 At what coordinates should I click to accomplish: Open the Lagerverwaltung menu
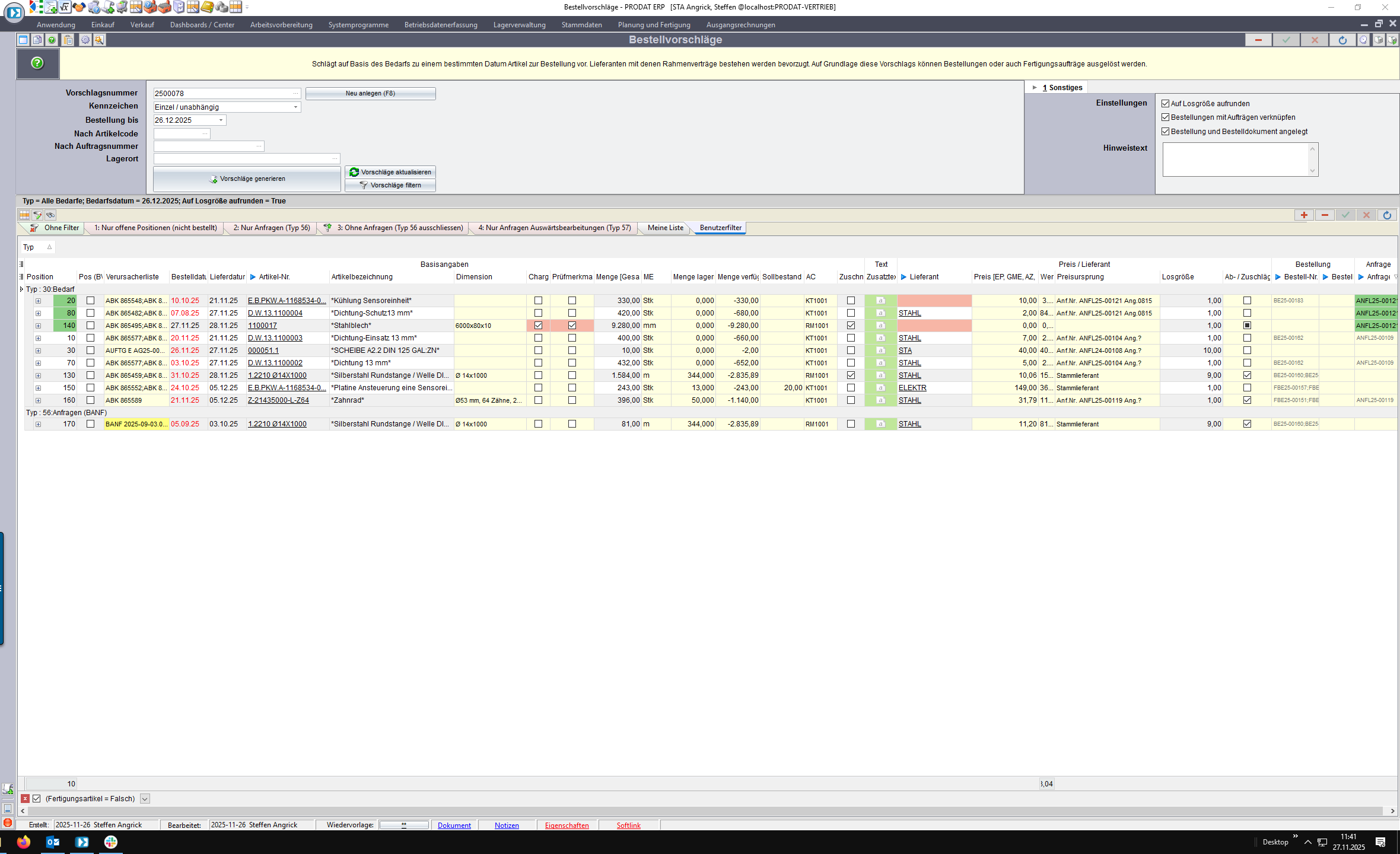(x=519, y=25)
